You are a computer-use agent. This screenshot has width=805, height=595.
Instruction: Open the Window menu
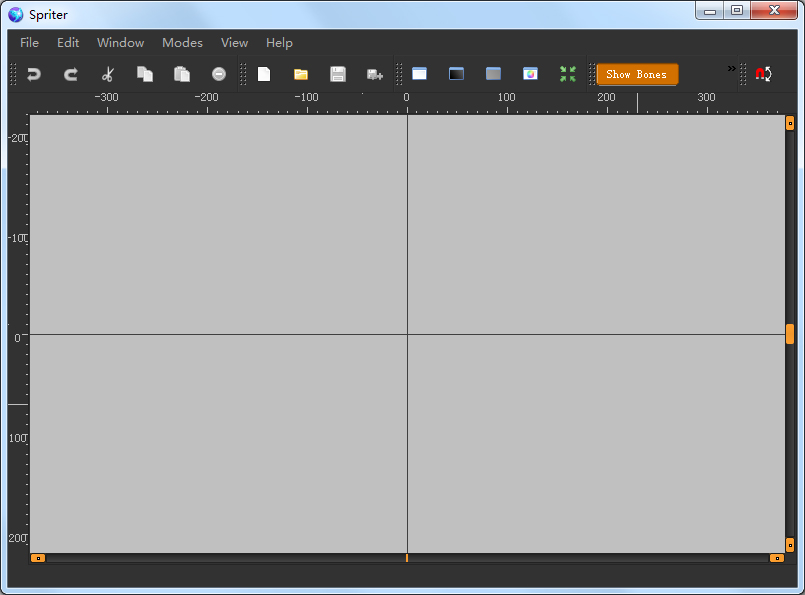[x=120, y=43]
